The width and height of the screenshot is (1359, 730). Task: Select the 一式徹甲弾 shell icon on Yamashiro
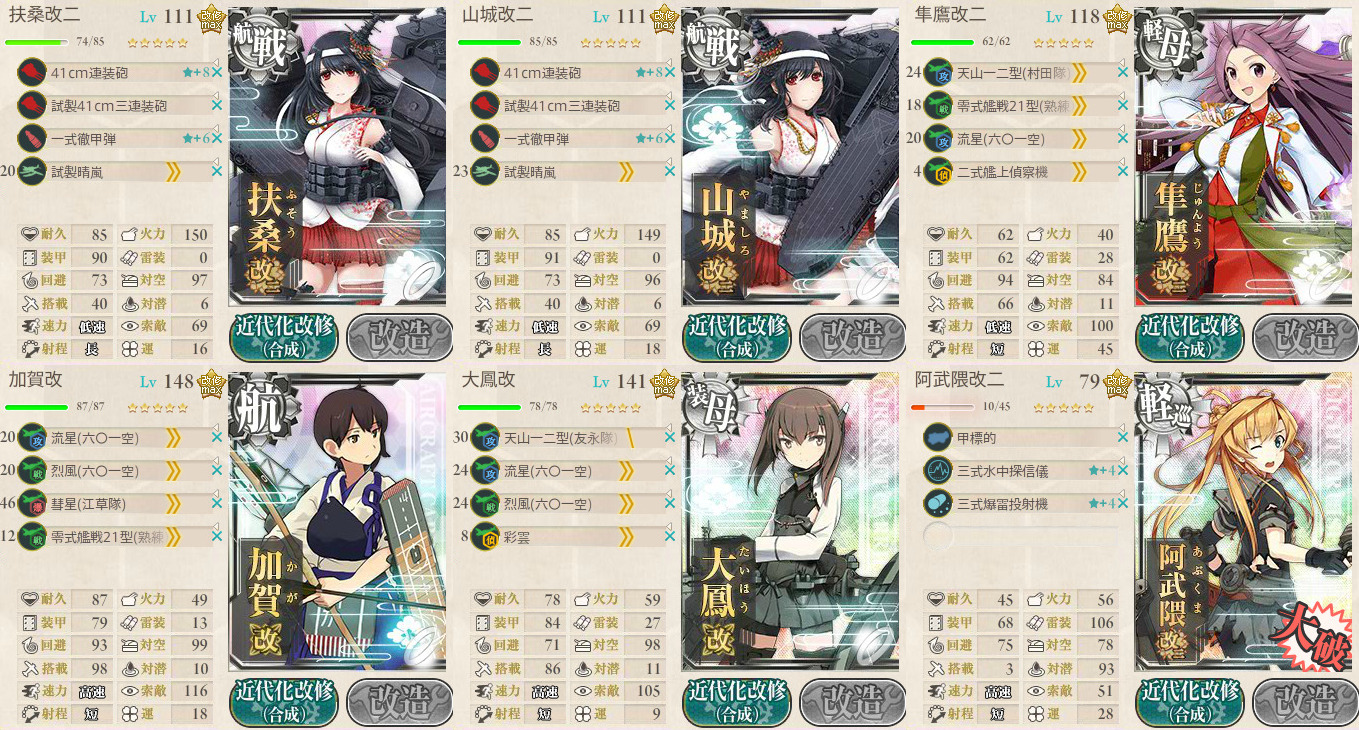click(x=486, y=138)
